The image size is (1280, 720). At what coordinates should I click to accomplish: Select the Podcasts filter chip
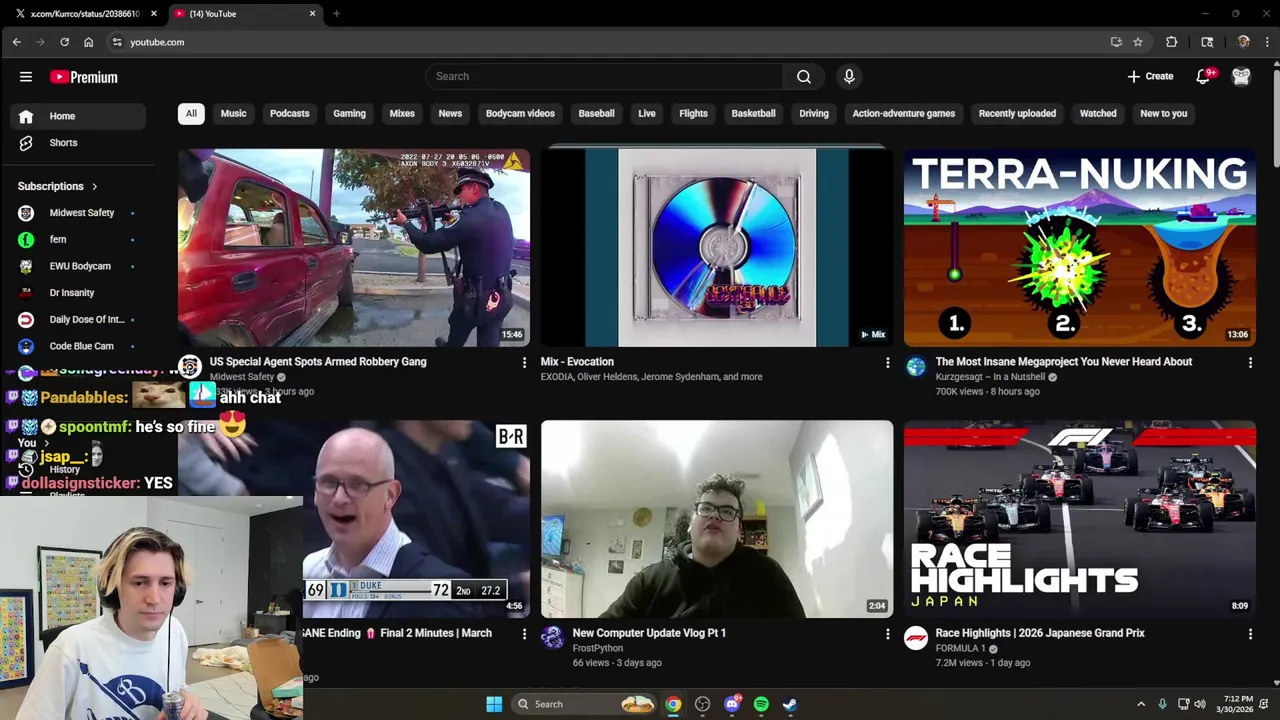289,113
